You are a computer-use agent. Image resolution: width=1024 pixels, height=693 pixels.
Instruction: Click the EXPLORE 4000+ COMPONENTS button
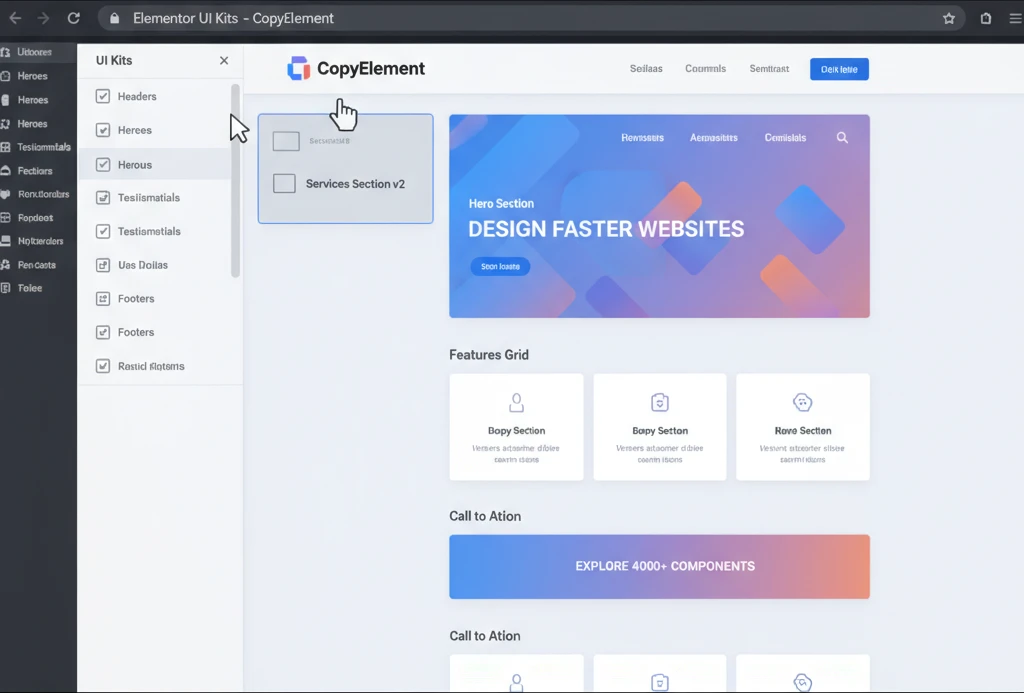click(x=659, y=566)
